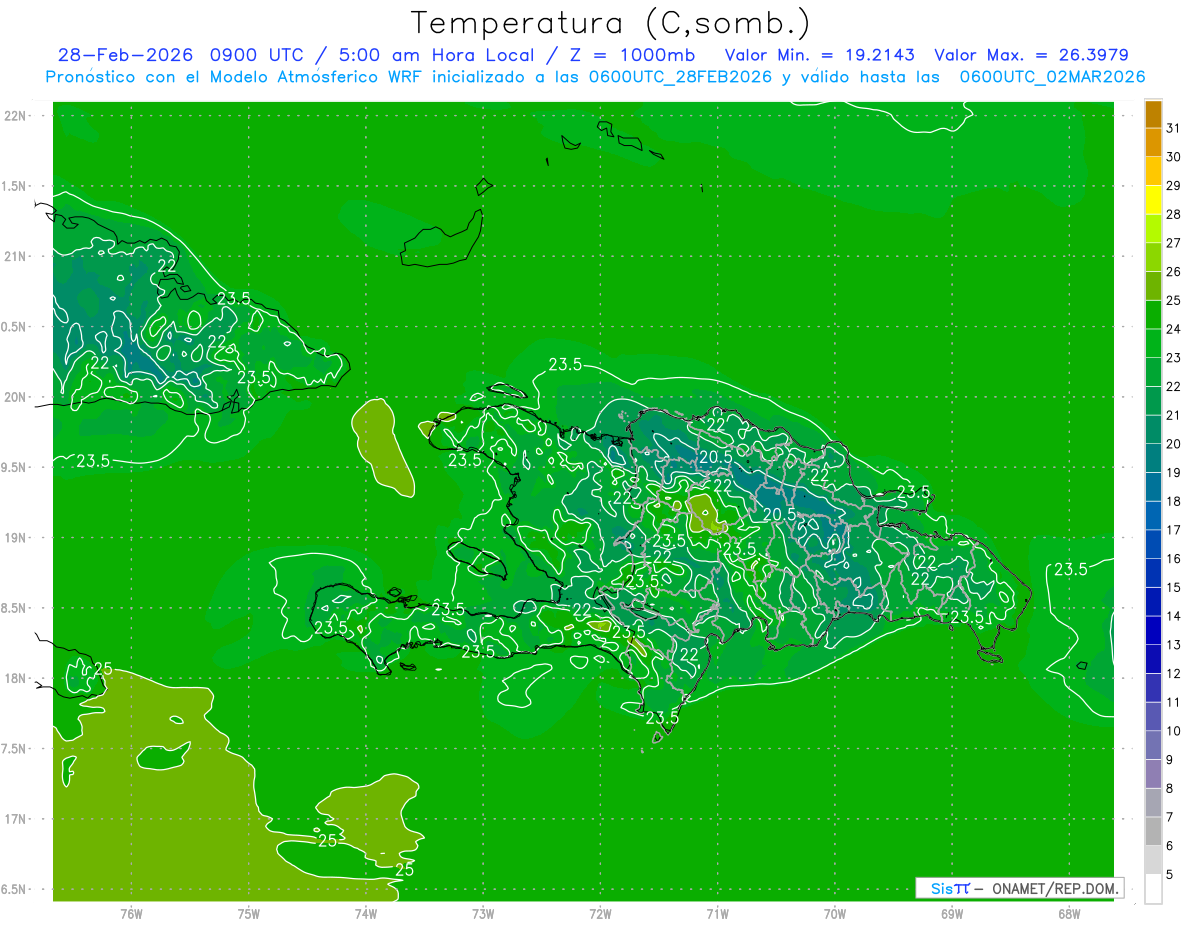The height and width of the screenshot is (927, 1200).
Task: Click the '21N' latitude axis label
Action: pos(14,257)
